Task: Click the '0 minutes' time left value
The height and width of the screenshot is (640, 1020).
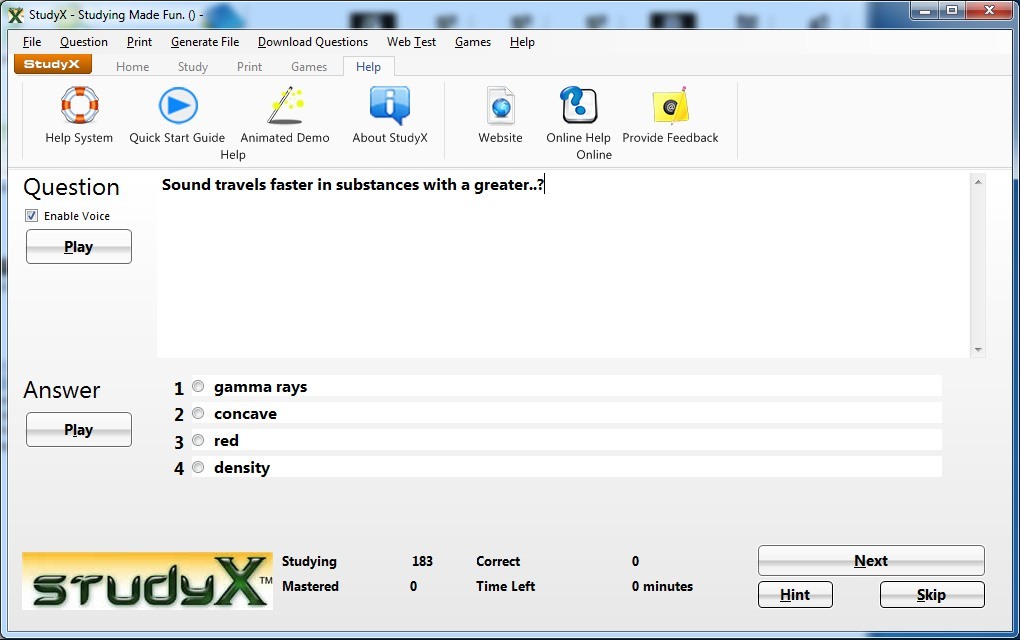Action: [x=662, y=586]
